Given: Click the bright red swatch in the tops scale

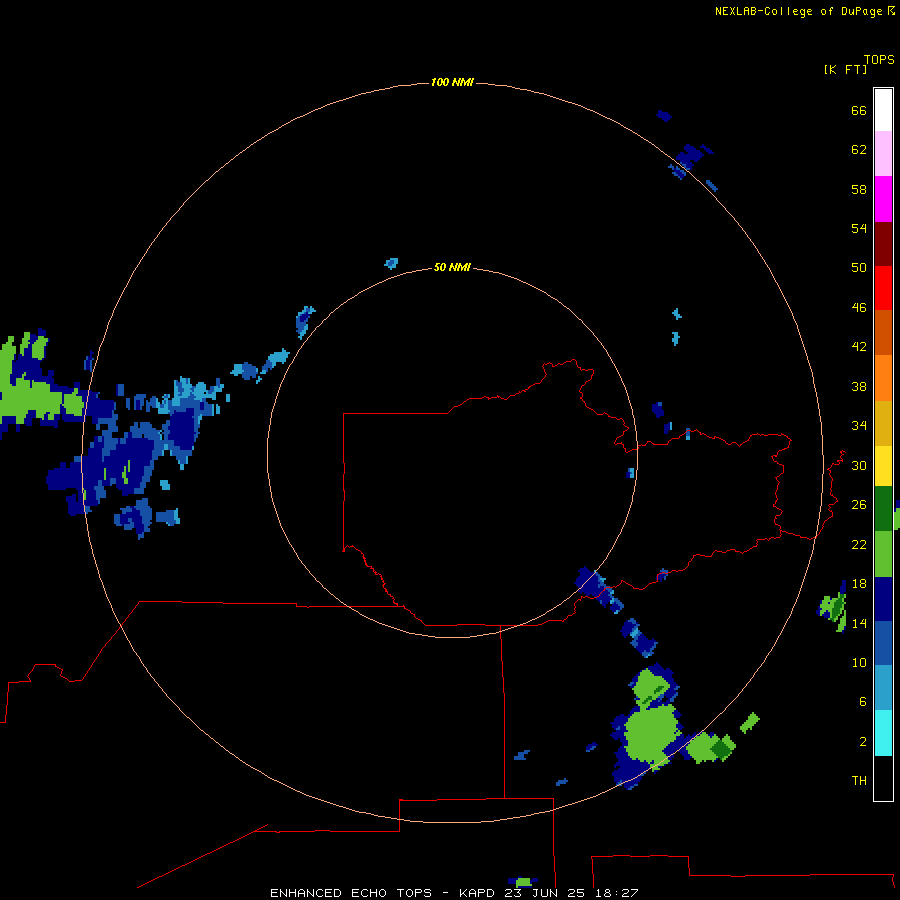Looking at the screenshot, I should tap(883, 288).
